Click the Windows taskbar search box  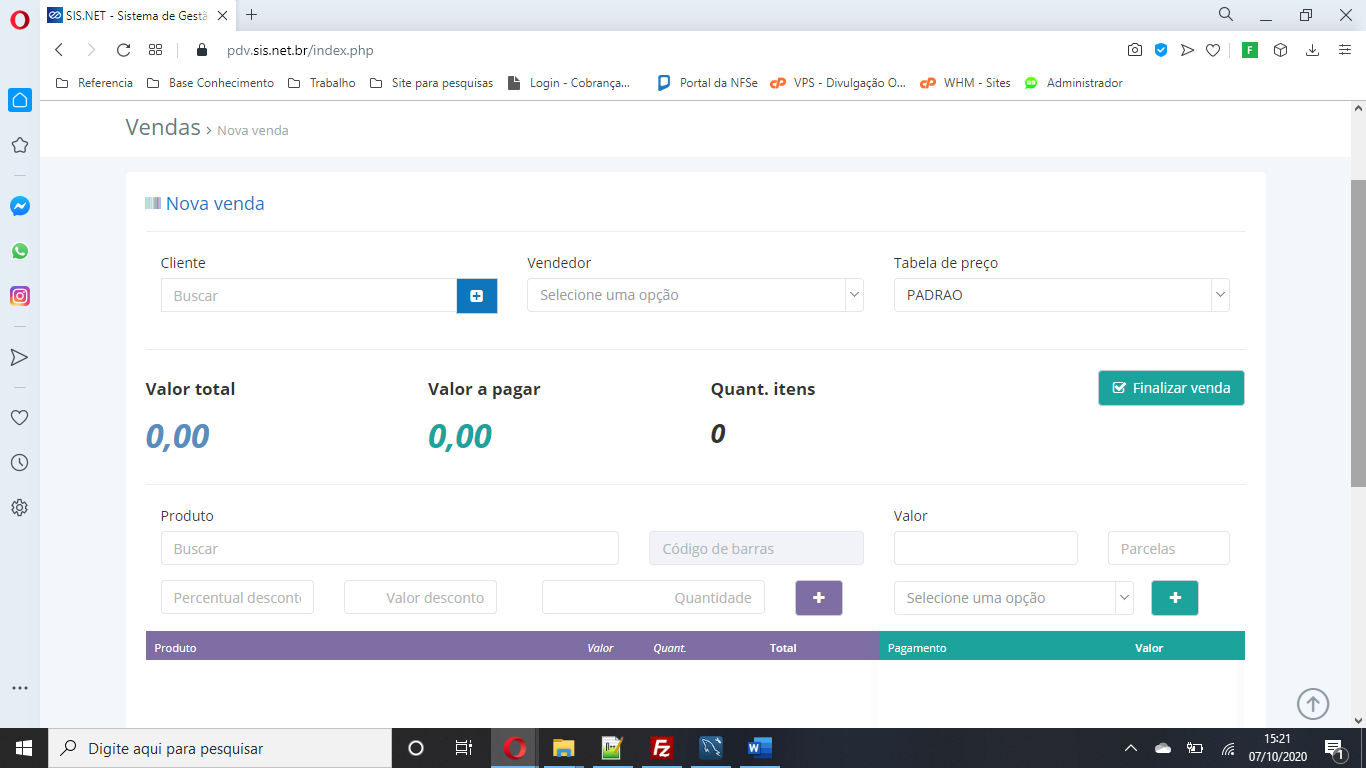(x=220, y=748)
